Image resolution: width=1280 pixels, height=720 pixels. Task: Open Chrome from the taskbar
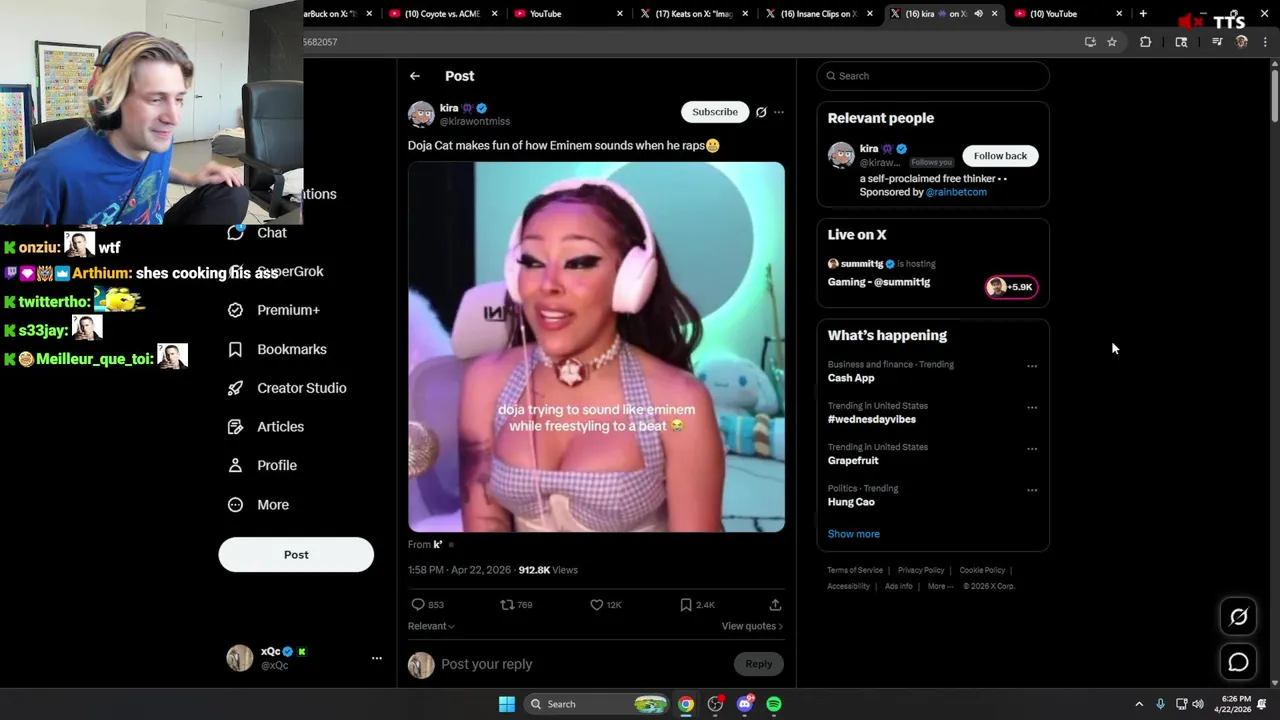pos(685,704)
